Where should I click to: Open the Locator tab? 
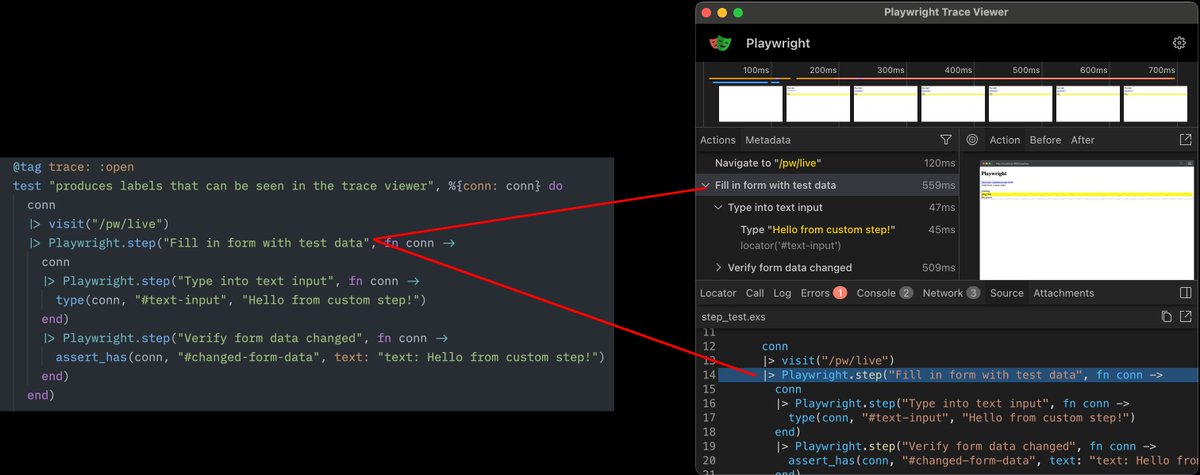click(x=718, y=293)
